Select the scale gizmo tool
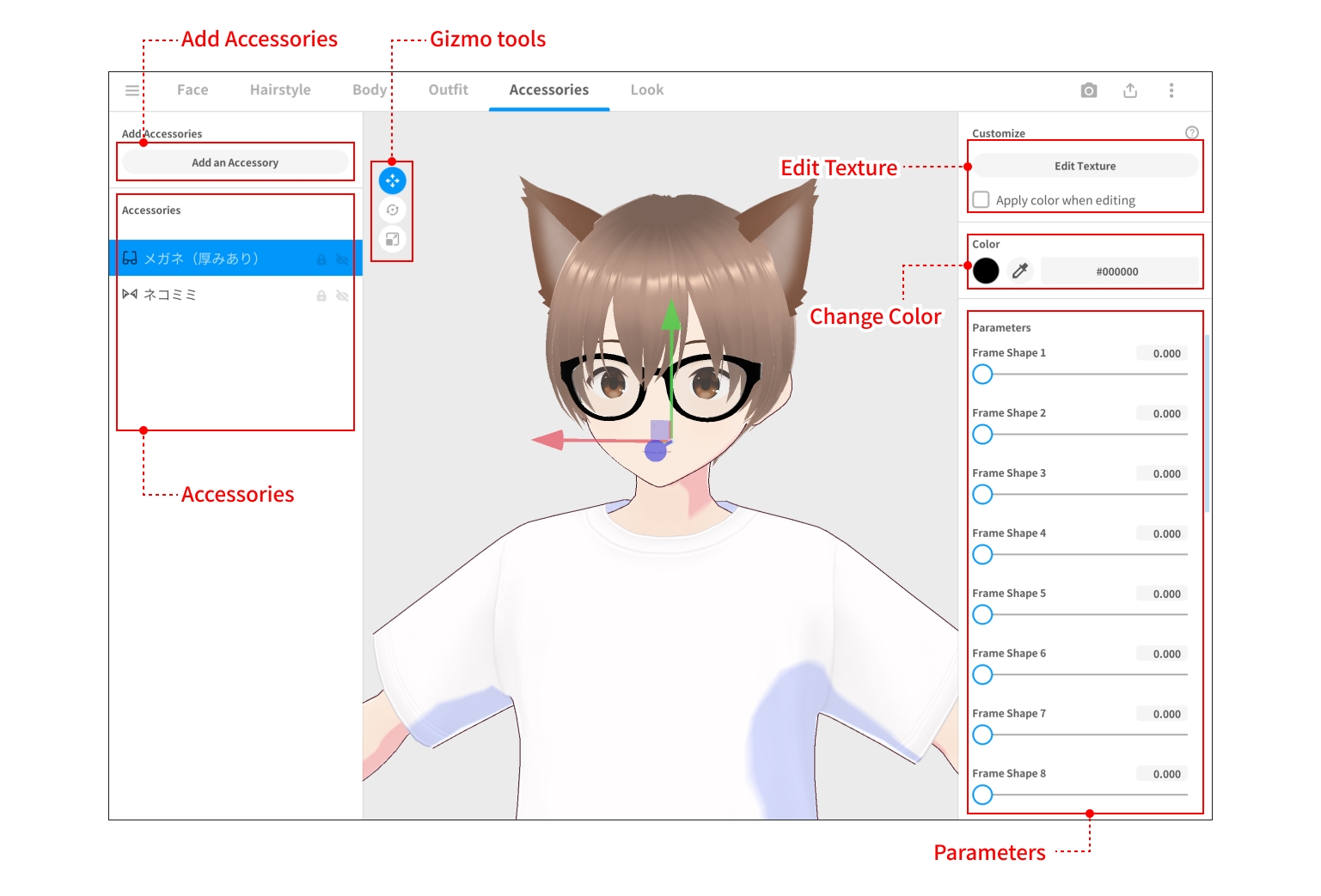This screenshot has height=896, width=1321. pos(393,240)
